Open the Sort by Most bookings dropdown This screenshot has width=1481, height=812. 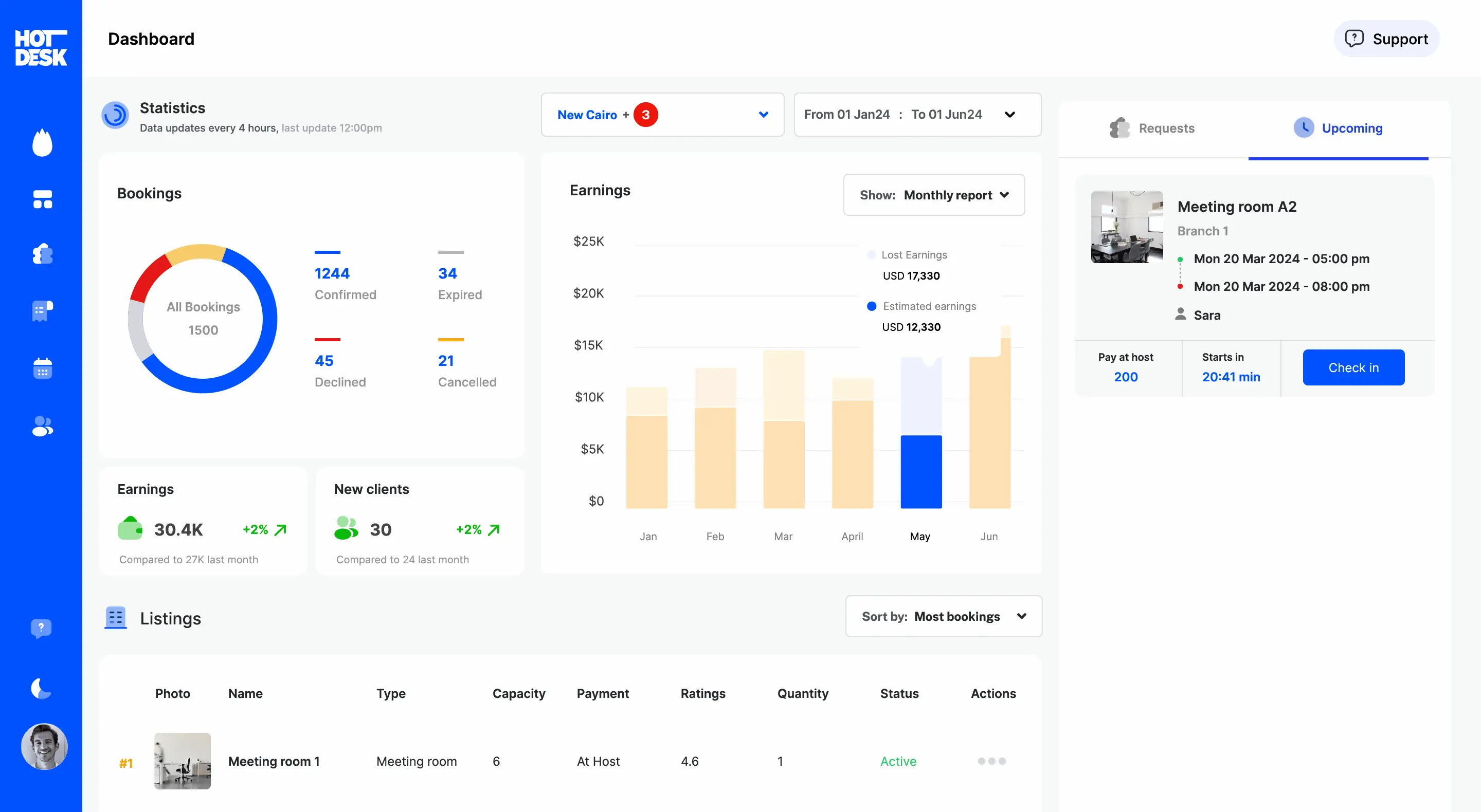[x=944, y=616]
